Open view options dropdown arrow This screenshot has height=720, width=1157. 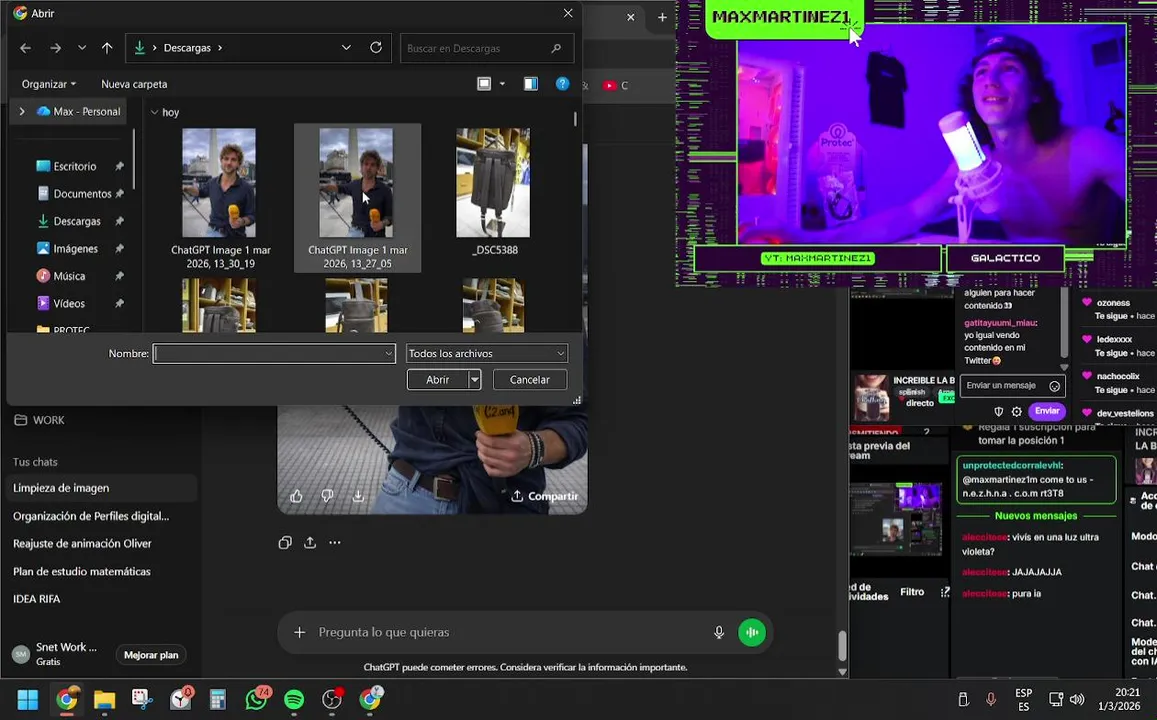502,84
